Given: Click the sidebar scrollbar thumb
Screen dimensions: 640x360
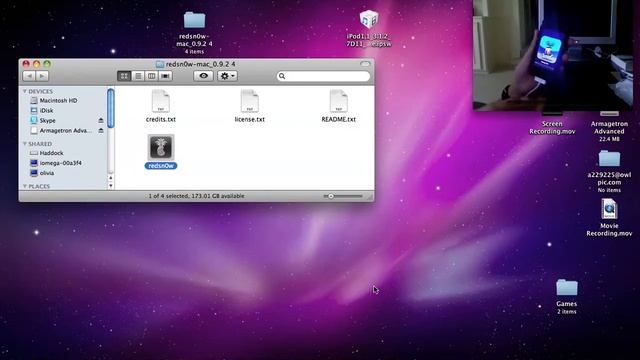Looking at the screenshot, I should click(x=111, y=108).
